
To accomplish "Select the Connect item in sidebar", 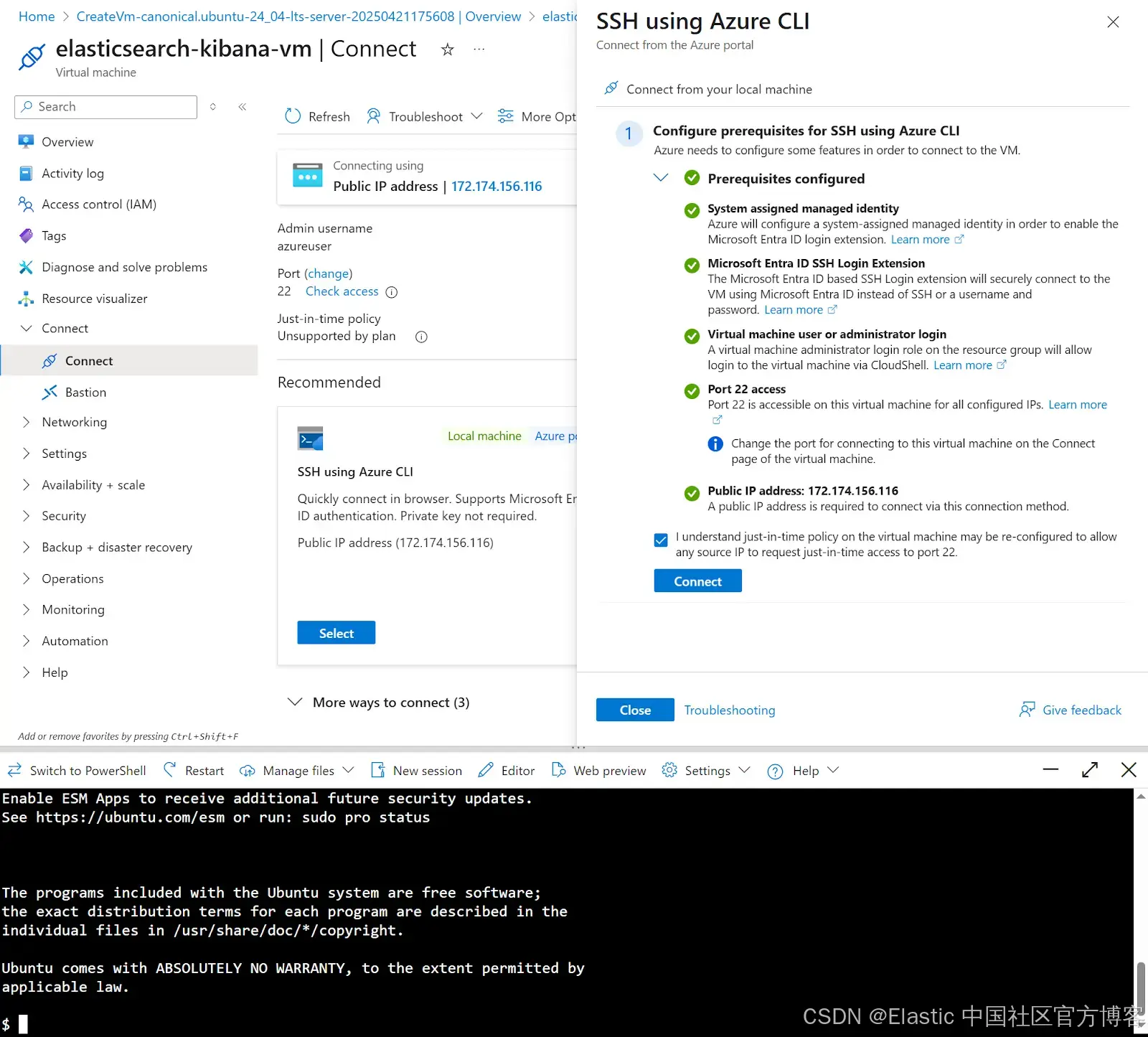I will tap(129, 360).
